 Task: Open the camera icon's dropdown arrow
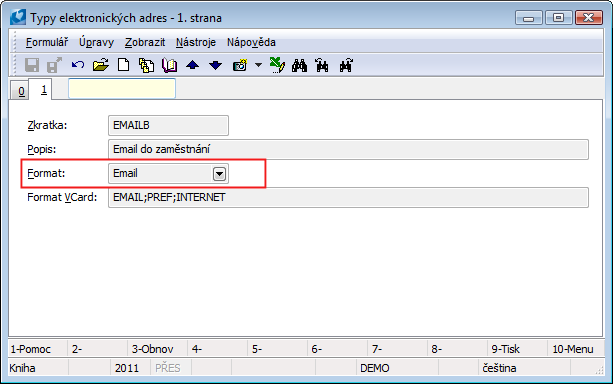click(258, 65)
